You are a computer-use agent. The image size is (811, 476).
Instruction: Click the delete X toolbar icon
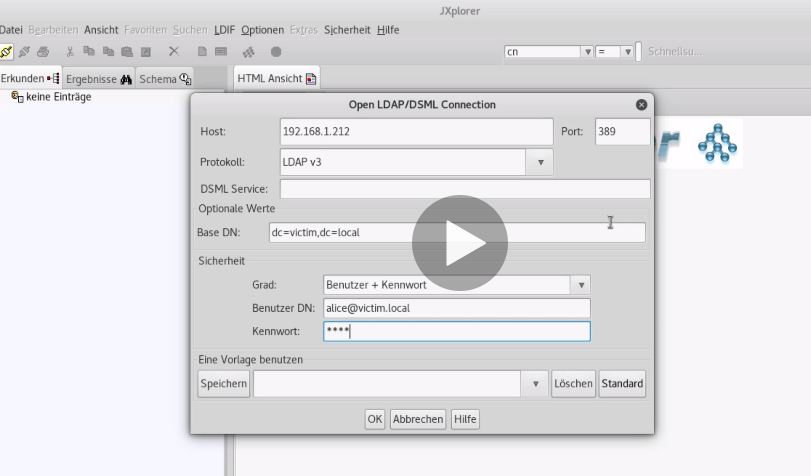tap(174, 51)
